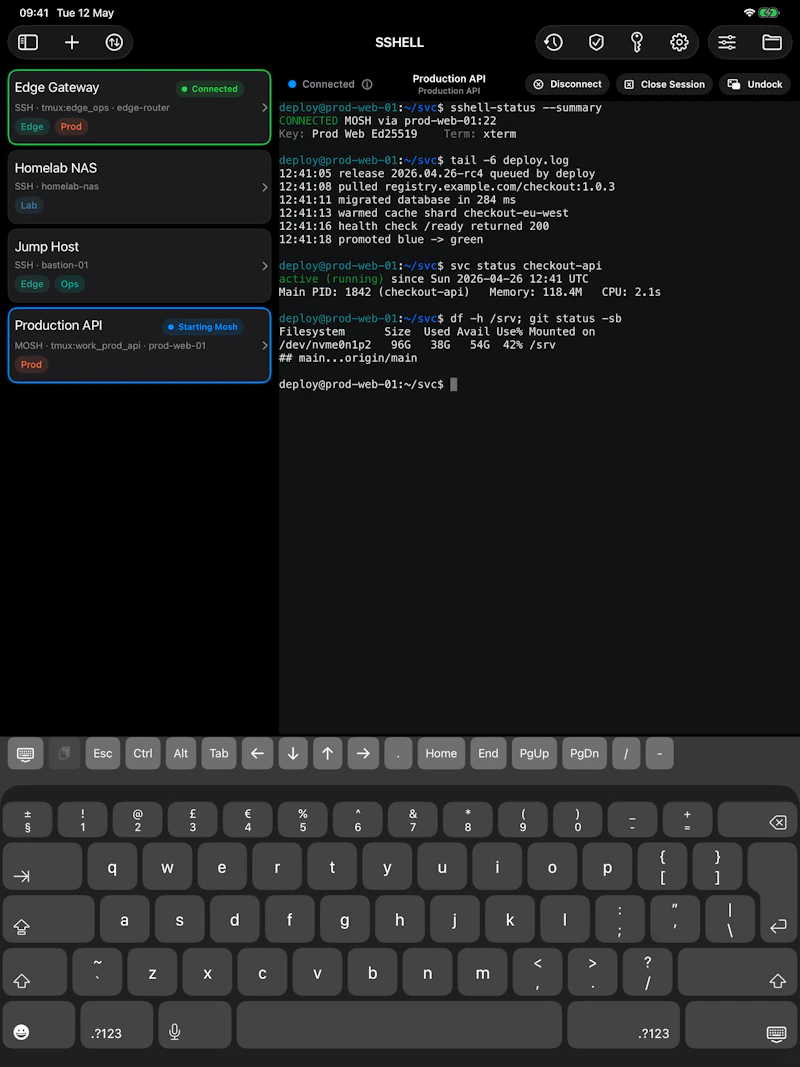Tap the period accessory key
Screen dimensions: 800x1067
[x=399, y=753]
